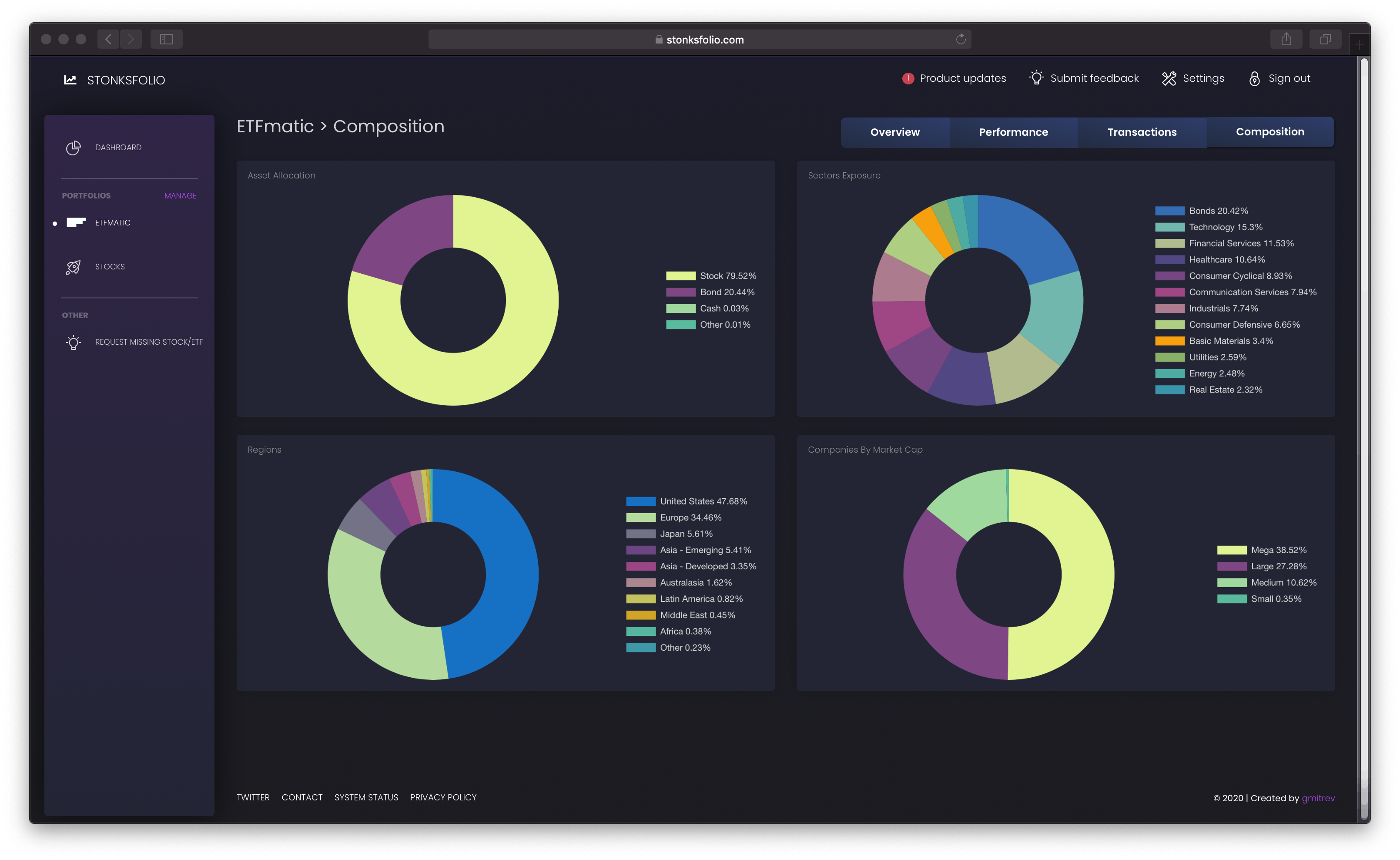Open Dashboard via pie chart icon

pyautogui.click(x=74, y=148)
